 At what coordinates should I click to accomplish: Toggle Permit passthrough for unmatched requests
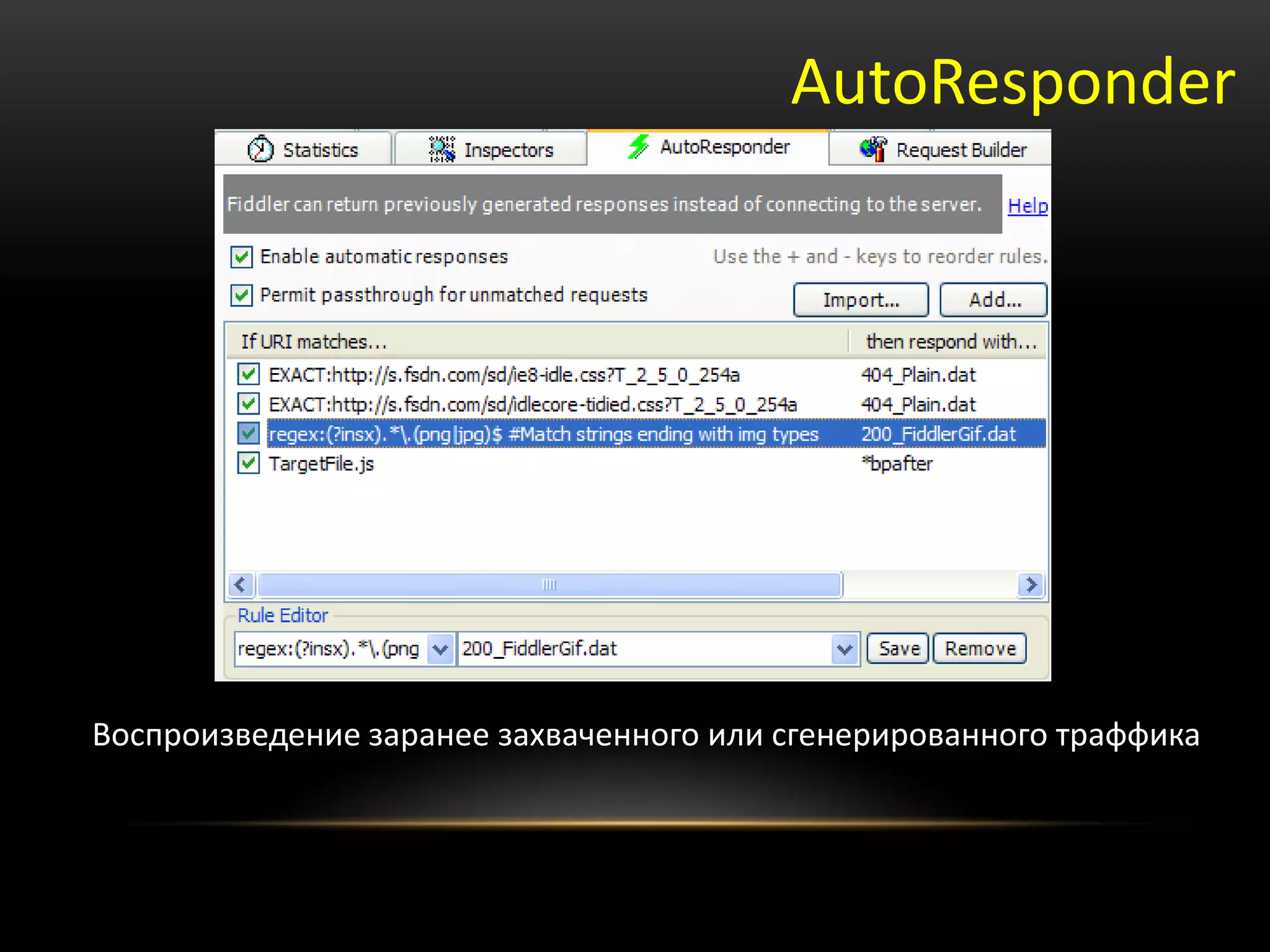coord(241,295)
